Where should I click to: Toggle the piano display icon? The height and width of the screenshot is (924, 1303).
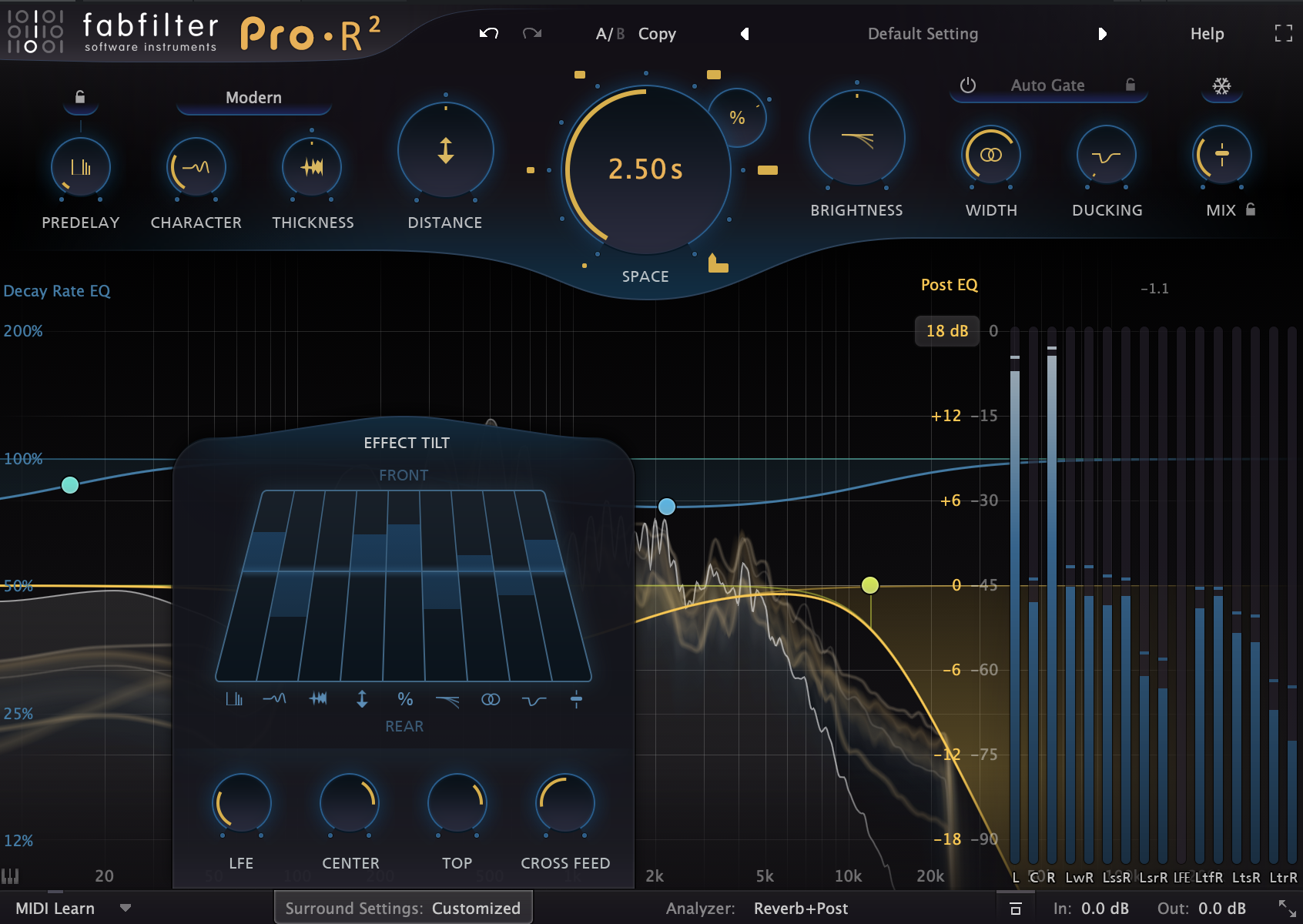point(10,875)
